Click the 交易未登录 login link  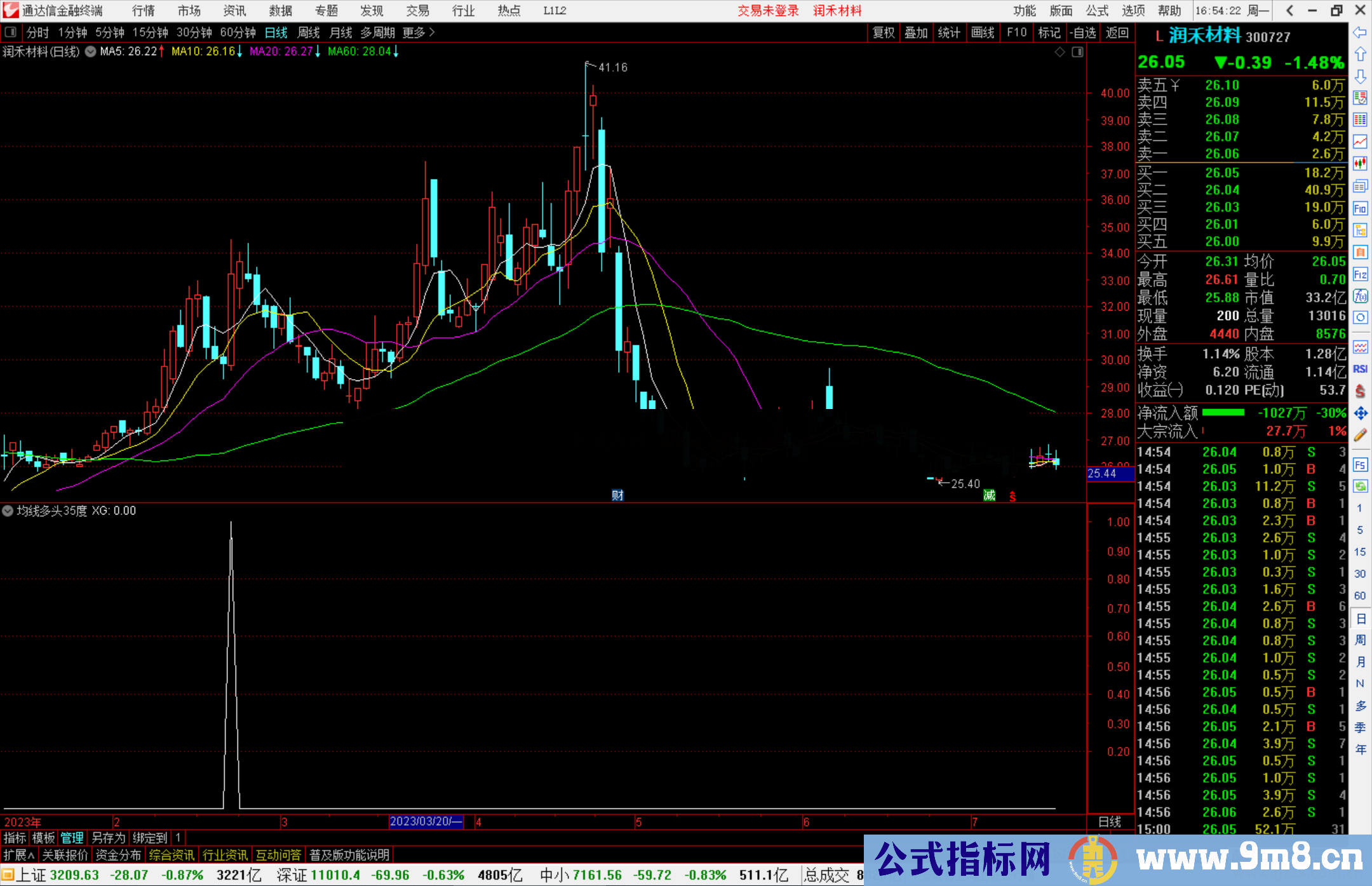(768, 11)
